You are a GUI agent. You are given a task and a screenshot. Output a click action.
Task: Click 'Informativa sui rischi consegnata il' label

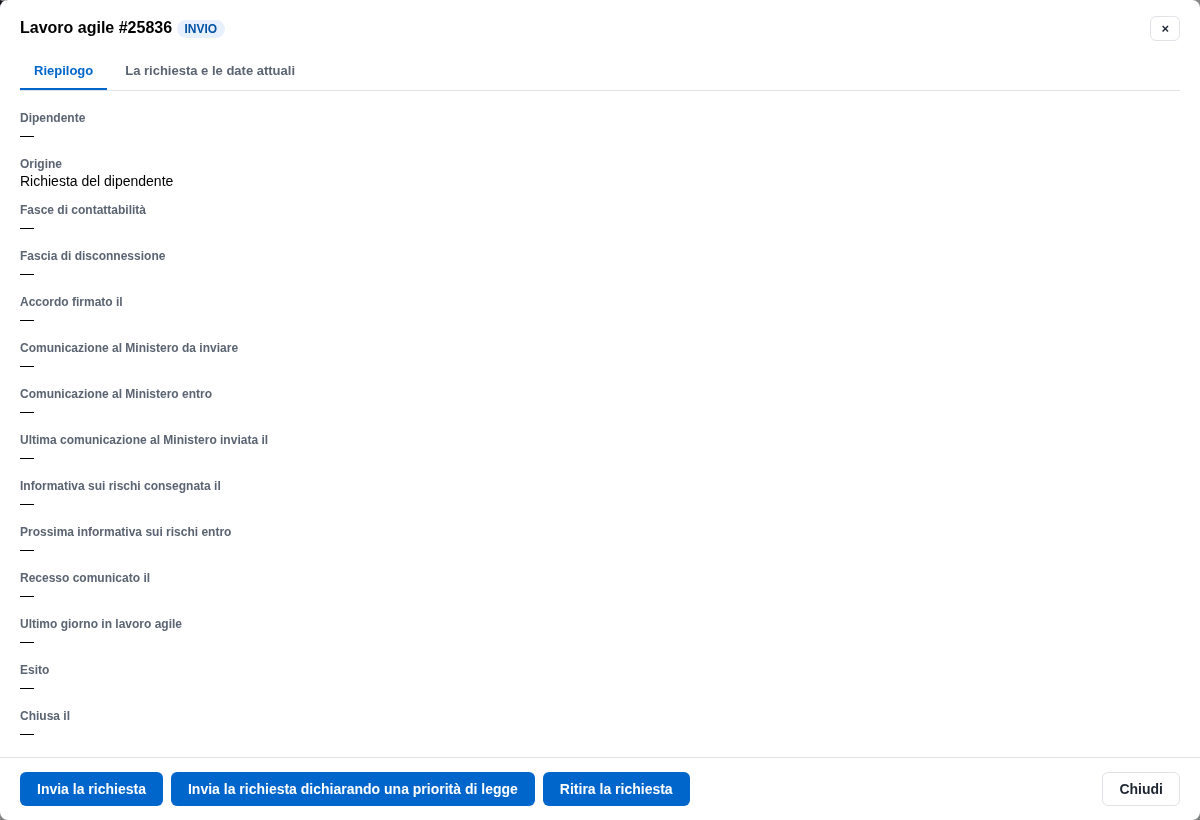click(x=120, y=486)
